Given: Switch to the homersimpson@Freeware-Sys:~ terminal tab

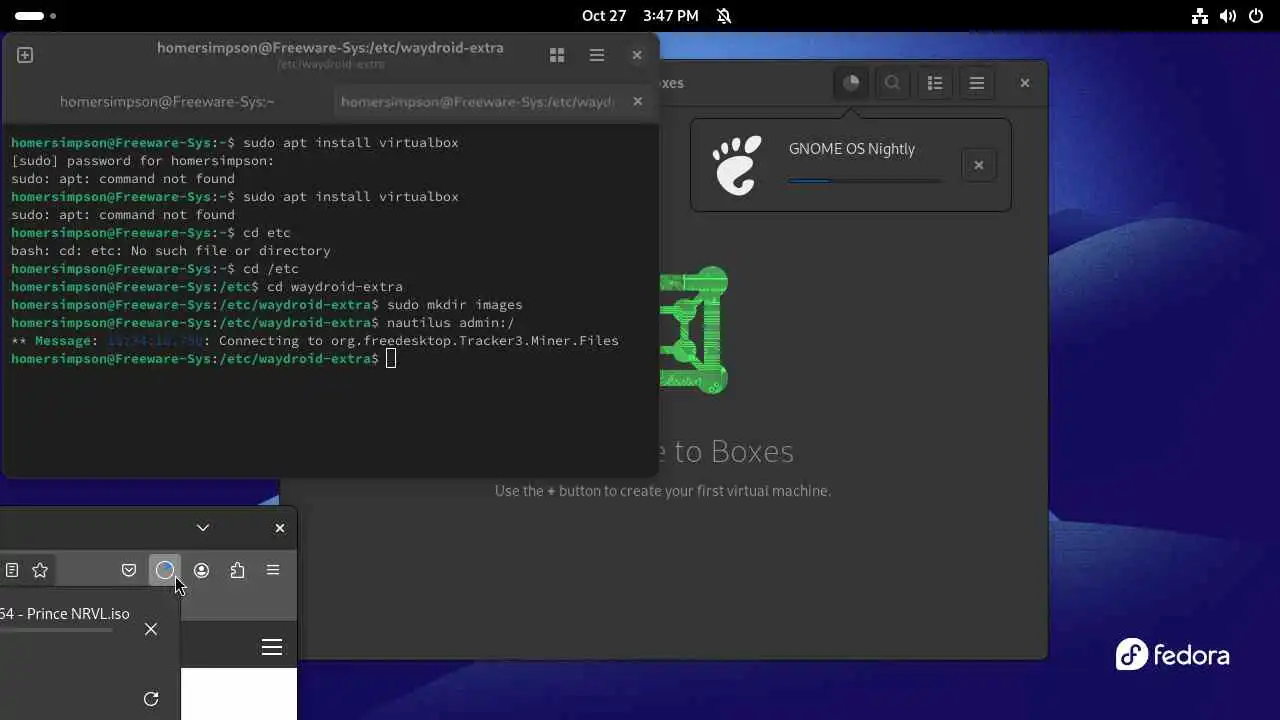Looking at the screenshot, I should point(167,101).
